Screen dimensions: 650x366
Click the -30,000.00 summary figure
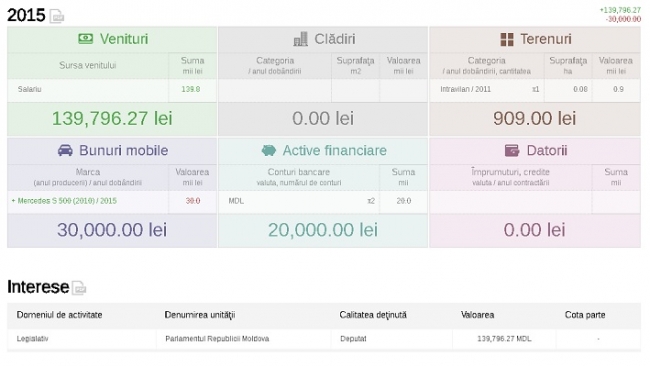point(623,19)
